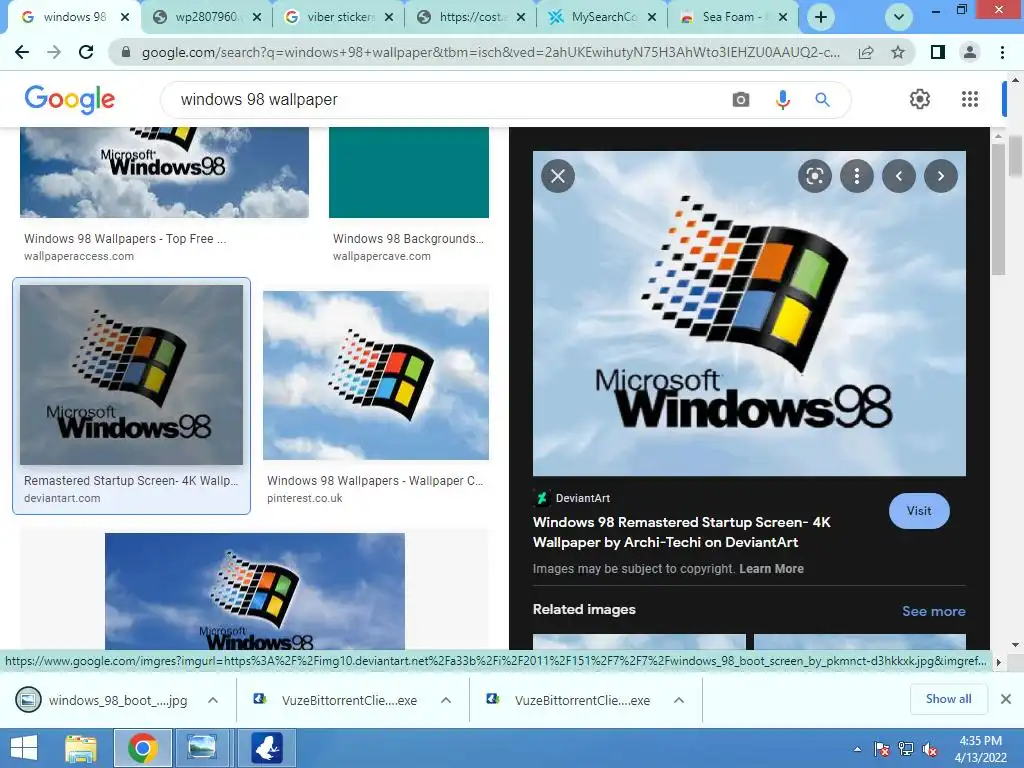1024x768 pixels.
Task: Open File Explorer from taskbar
Action: point(81,748)
